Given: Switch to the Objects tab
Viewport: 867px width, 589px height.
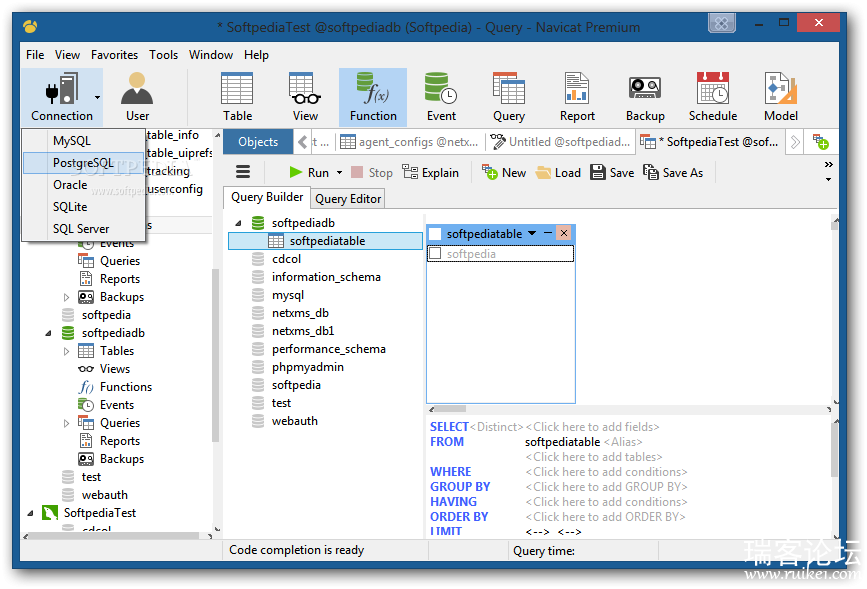Looking at the screenshot, I should 258,142.
